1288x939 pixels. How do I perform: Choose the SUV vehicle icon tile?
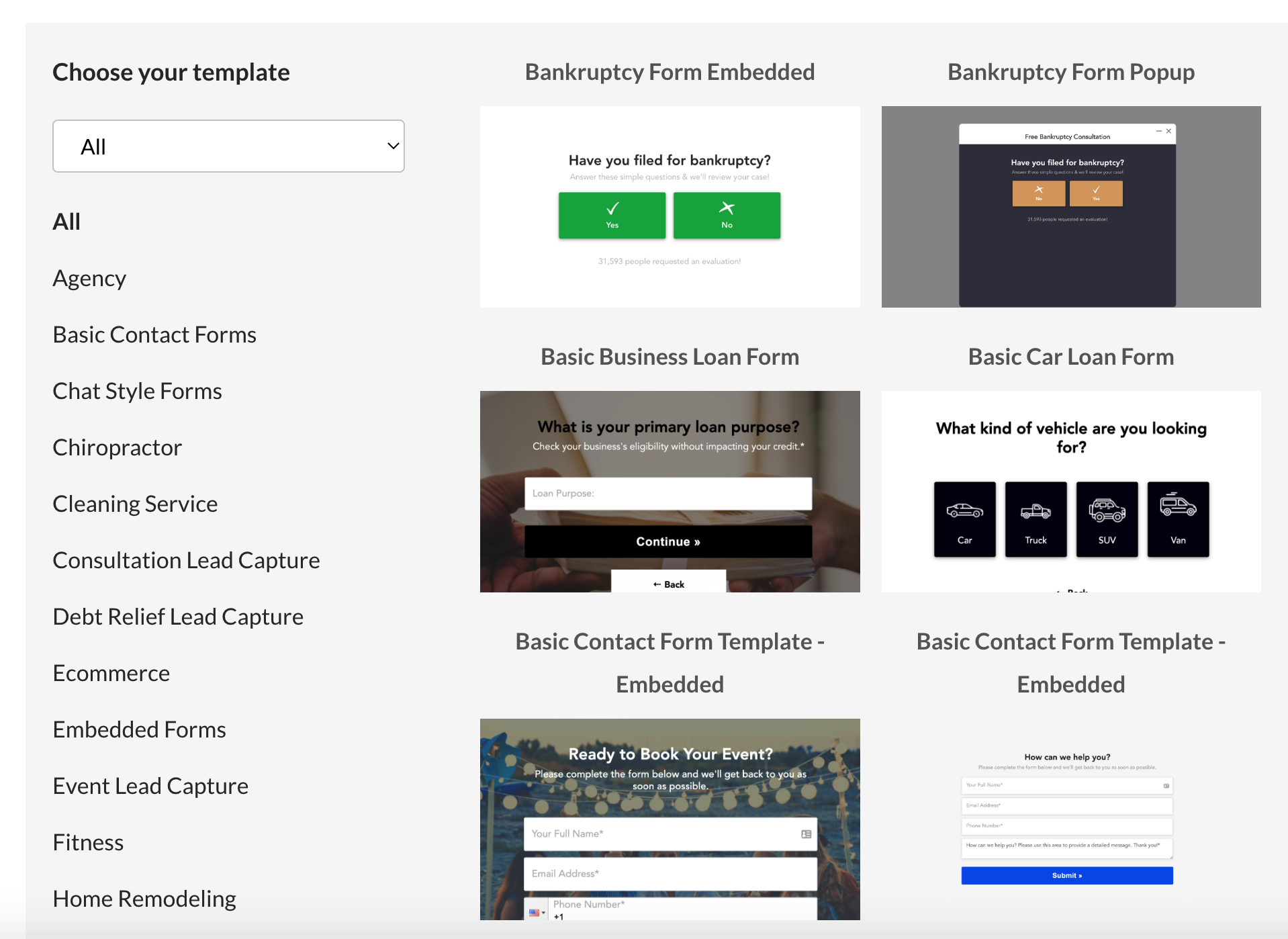pyautogui.click(x=1107, y=519)
